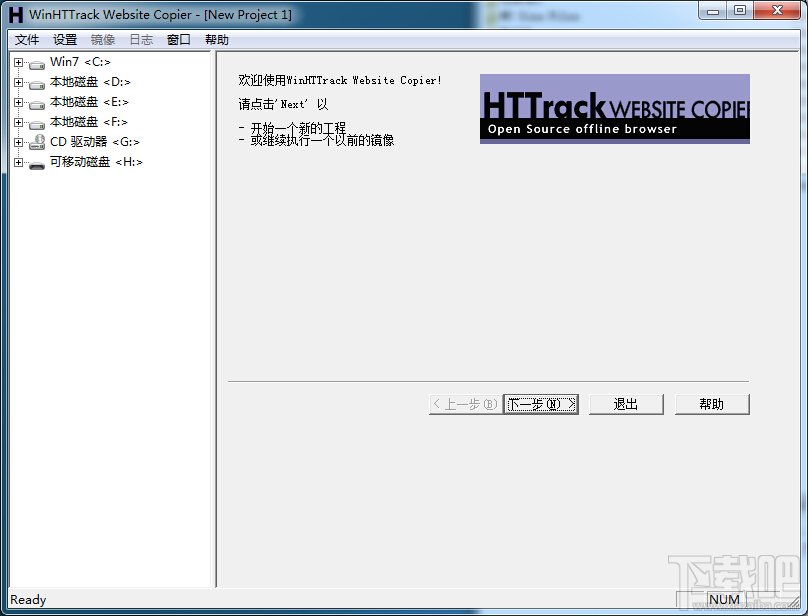The height and width of the screenshot is (616, 808).
Task: Expand the 可移动磁盘 <H:> tree node
Action: (x=19, y=162)
